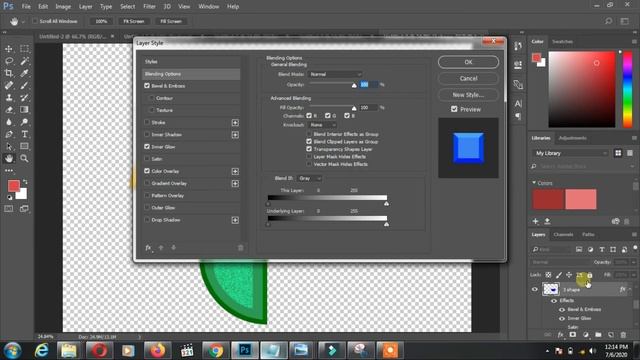Image resolution: width=640 pixels, height=360 pixels.
Task: Select the Eraser tool
Action: click(x=9, y=109)
